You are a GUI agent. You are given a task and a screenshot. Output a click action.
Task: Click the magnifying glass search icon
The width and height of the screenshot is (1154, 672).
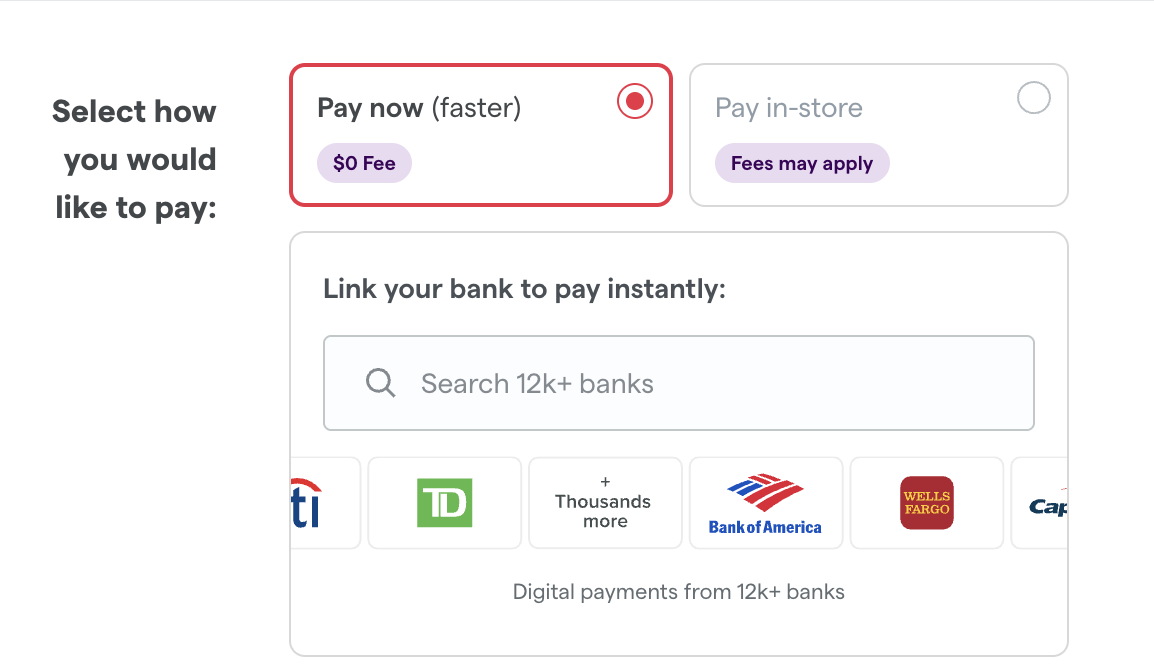(x=380, y=383)
